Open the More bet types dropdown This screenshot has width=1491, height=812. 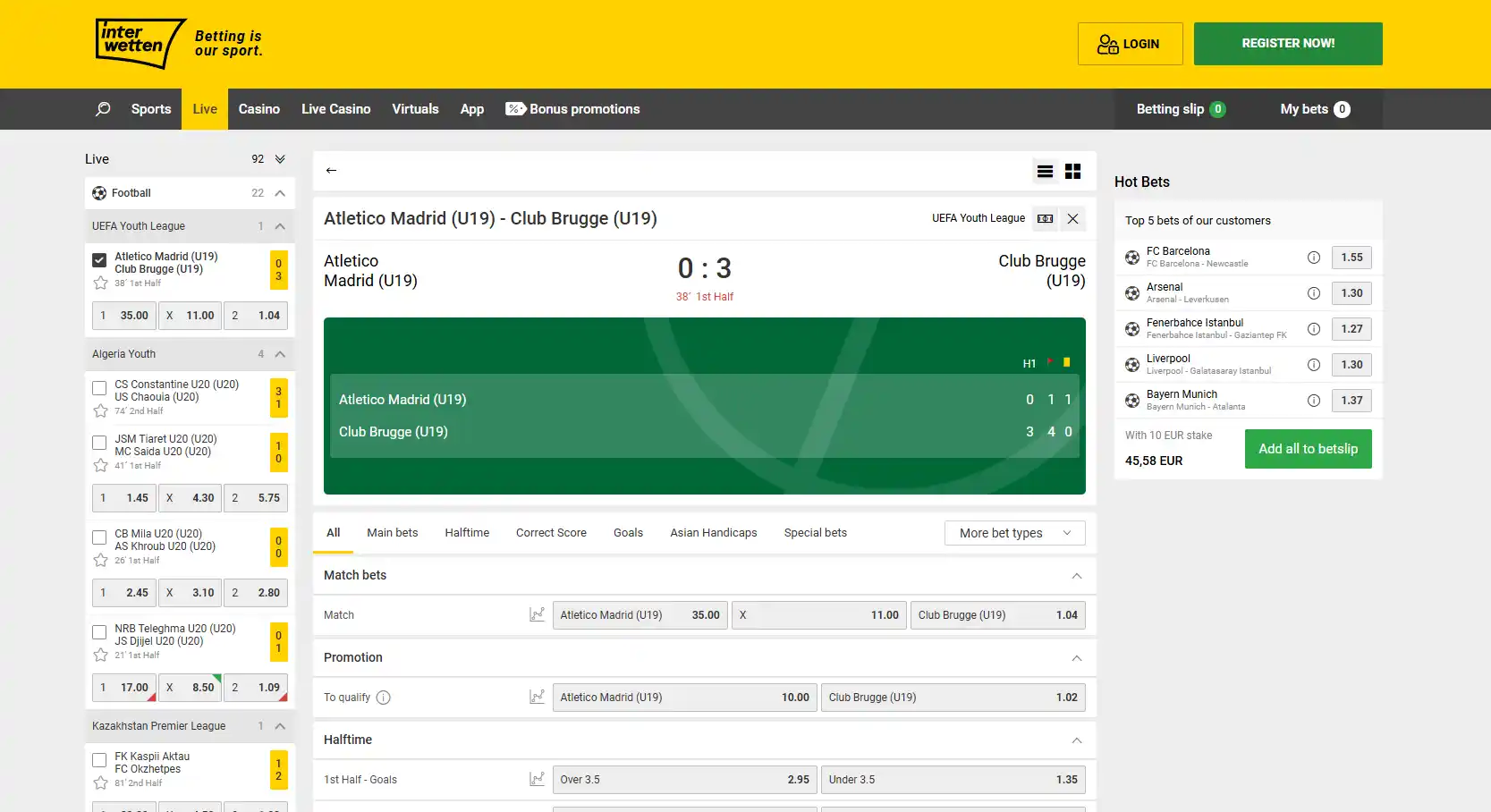[x=1015, y=533]
